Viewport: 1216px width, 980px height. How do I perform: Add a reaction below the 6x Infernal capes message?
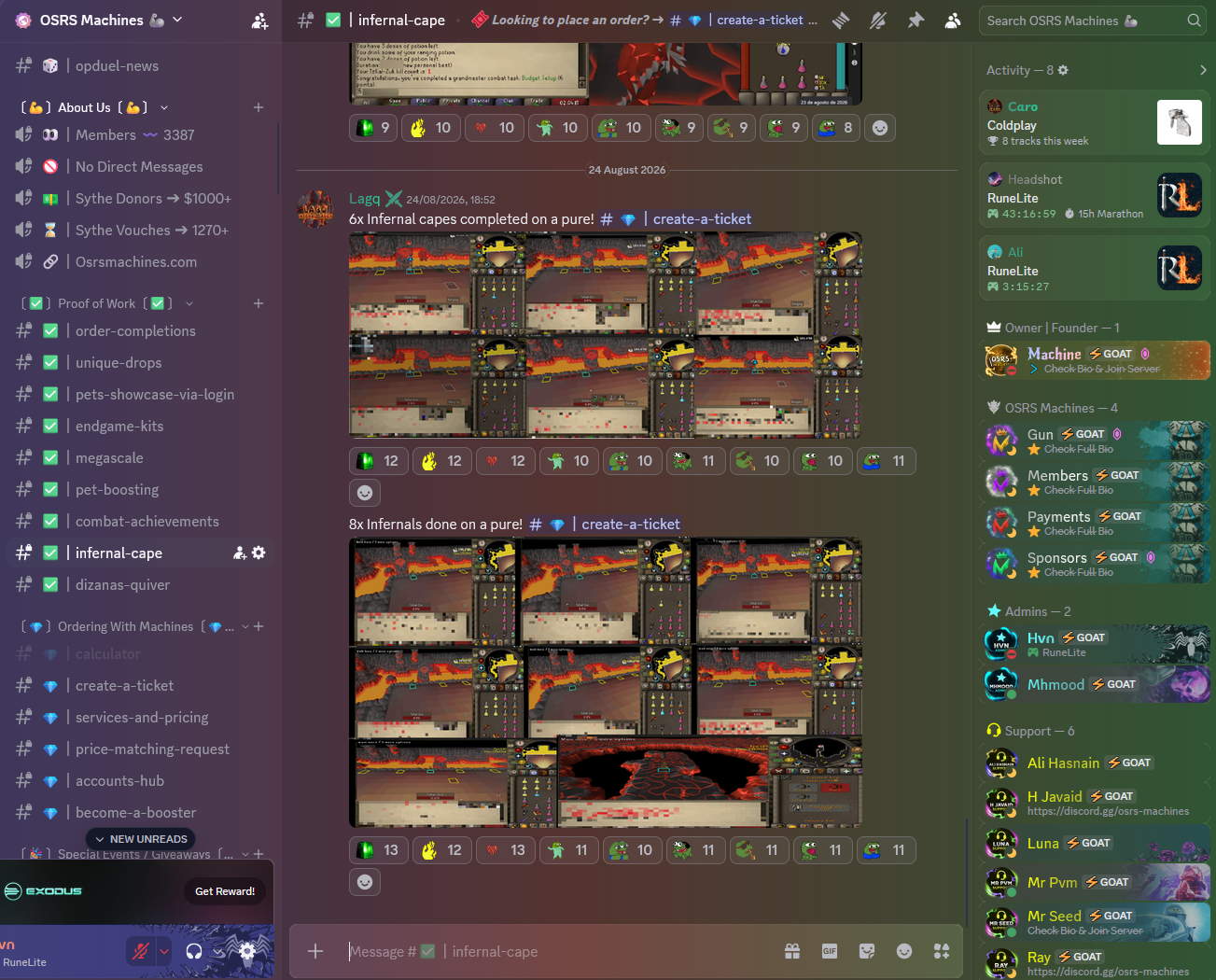click(x=365, y=493)
